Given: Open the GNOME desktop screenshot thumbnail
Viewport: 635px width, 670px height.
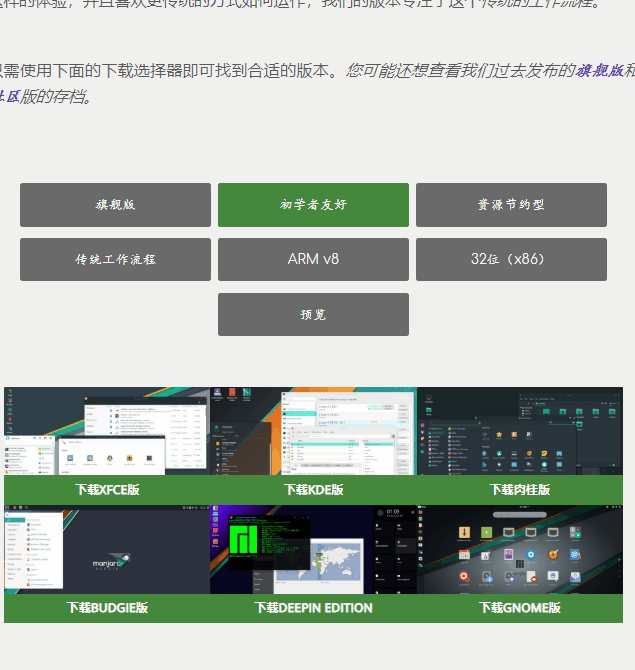Looking at the screenshot, I should point(520,550).
